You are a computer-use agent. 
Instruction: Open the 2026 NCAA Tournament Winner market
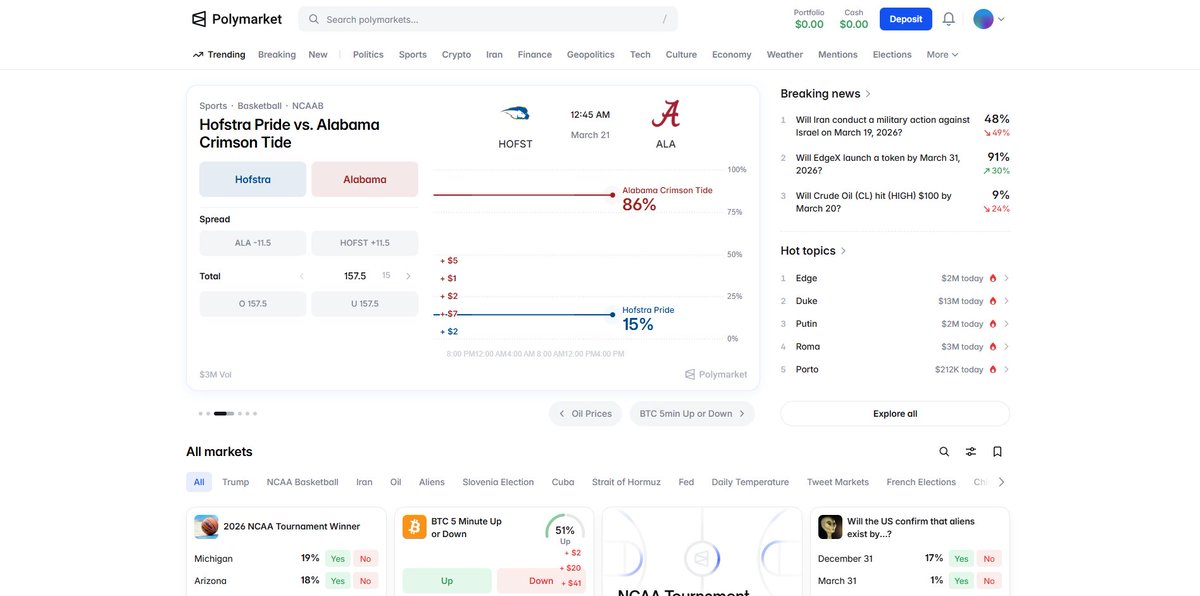(292, 527)
